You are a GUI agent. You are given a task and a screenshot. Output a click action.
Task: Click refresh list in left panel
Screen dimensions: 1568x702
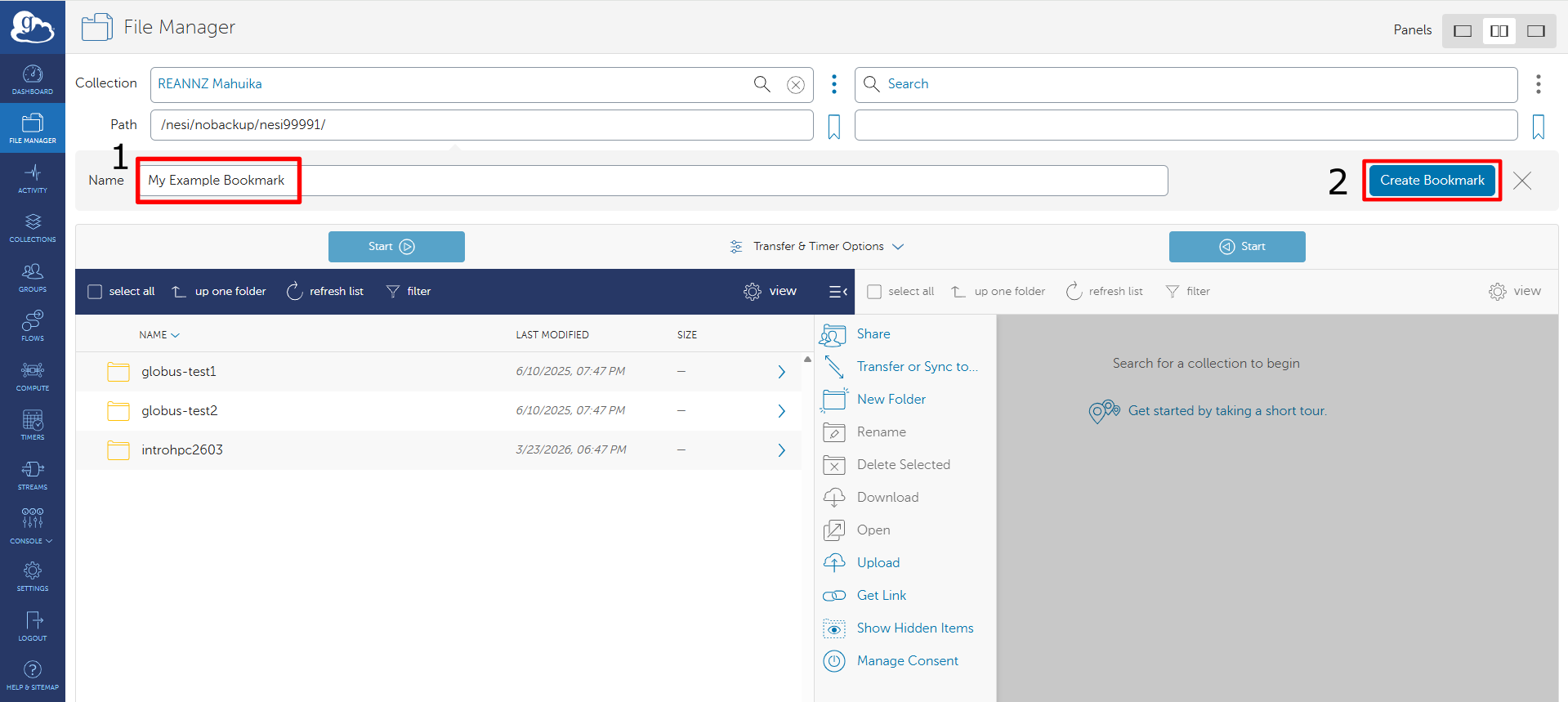[325, 292]
